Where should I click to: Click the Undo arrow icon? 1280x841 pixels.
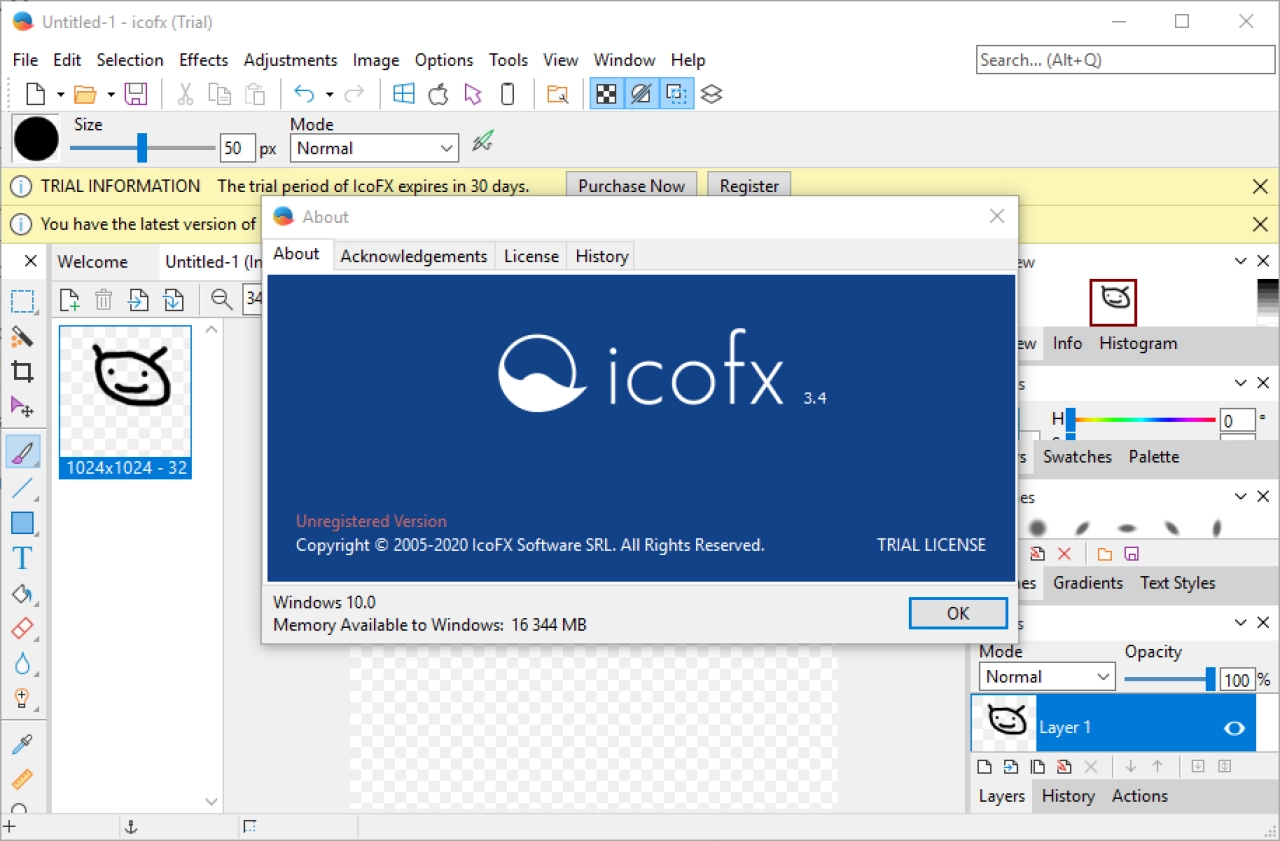(x=304, y=94)
